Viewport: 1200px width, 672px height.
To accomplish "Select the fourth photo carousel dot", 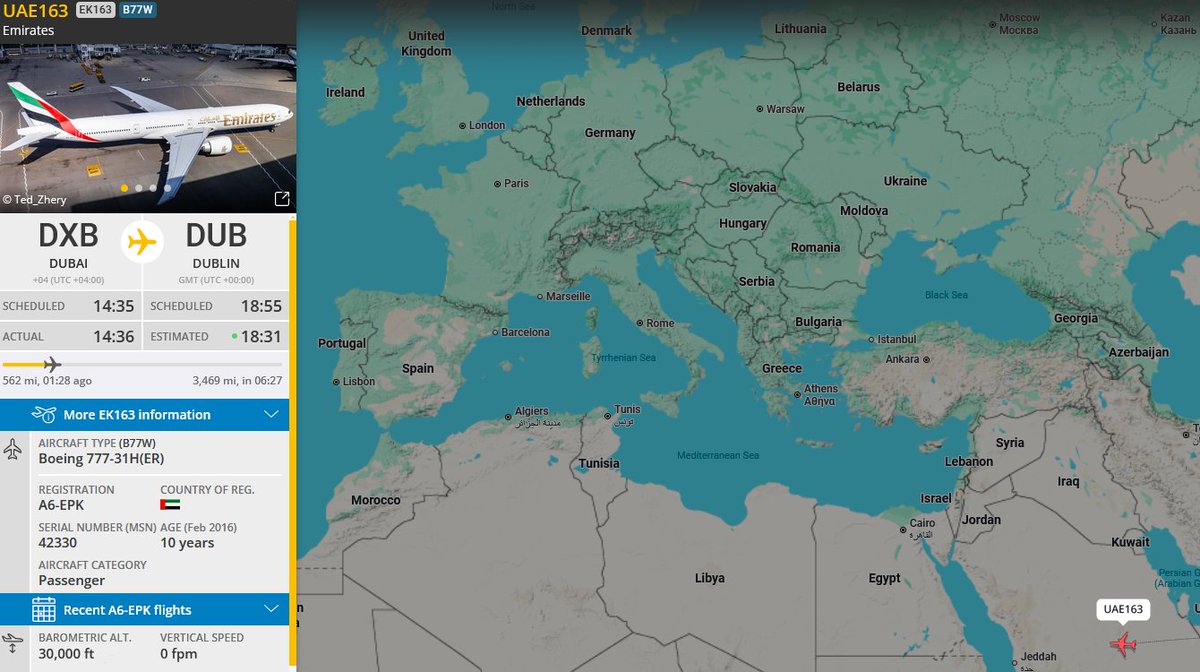I will coord(168,187).
